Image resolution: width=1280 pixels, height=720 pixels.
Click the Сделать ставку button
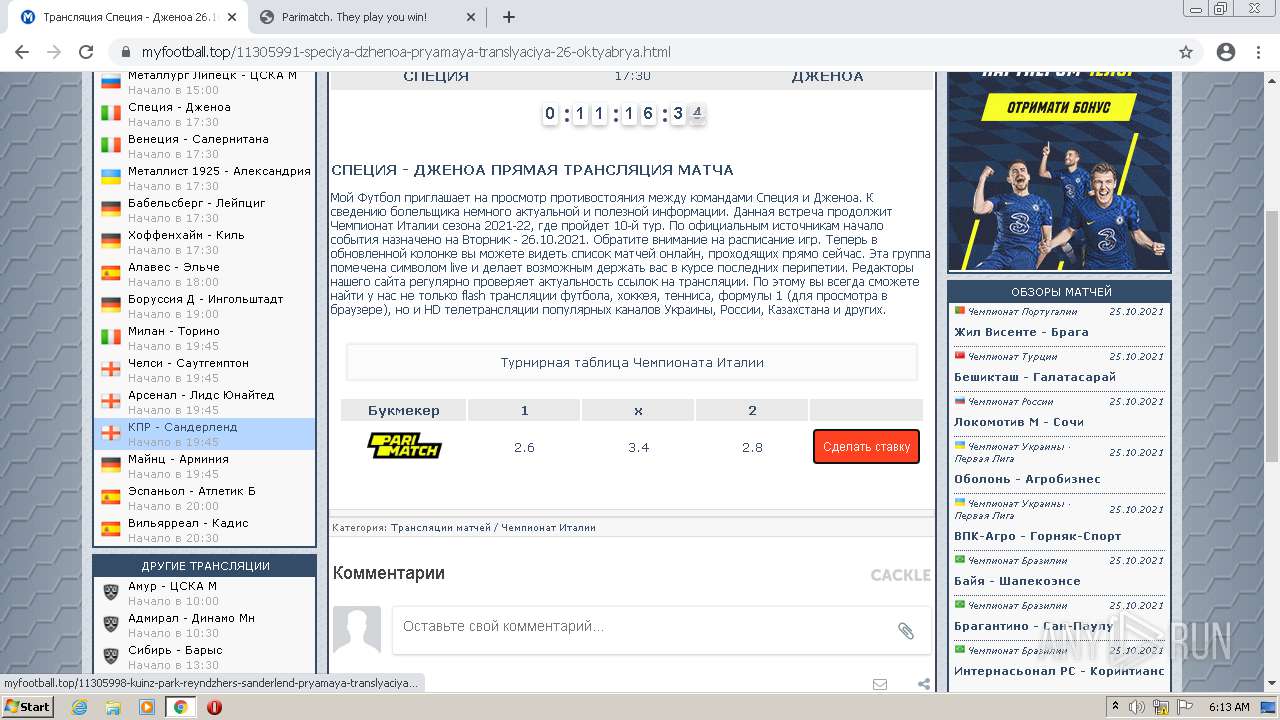[866, 447]
